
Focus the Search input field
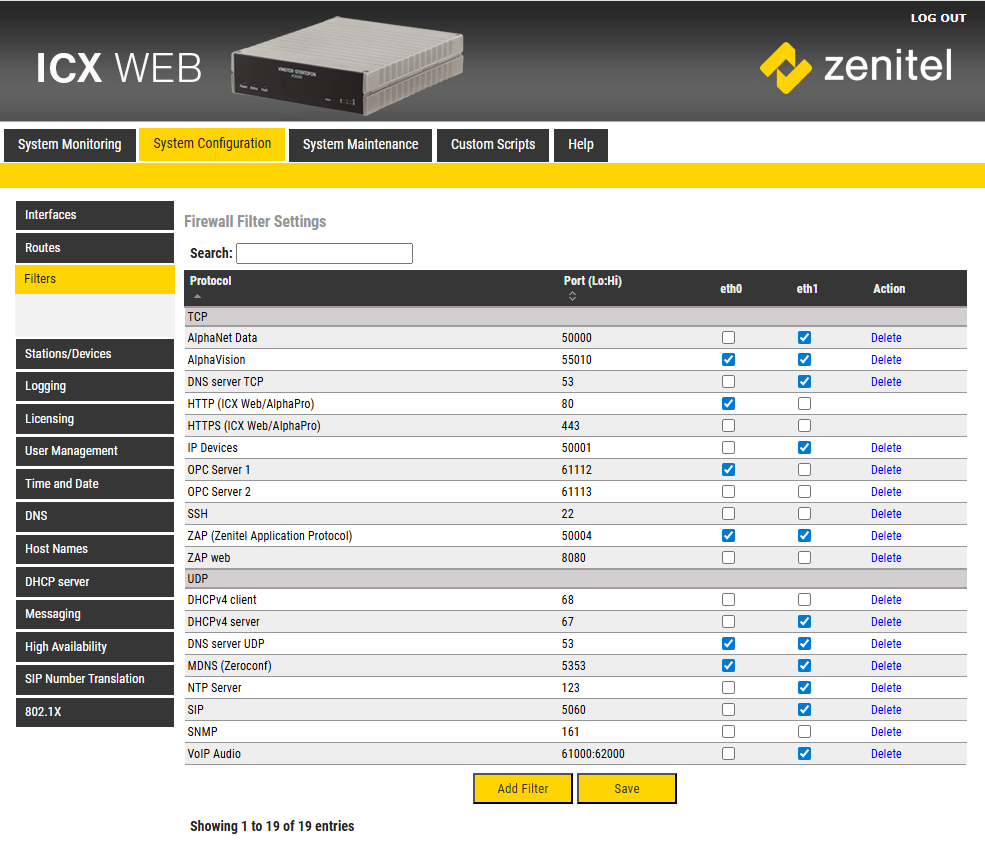pos(324,253)
